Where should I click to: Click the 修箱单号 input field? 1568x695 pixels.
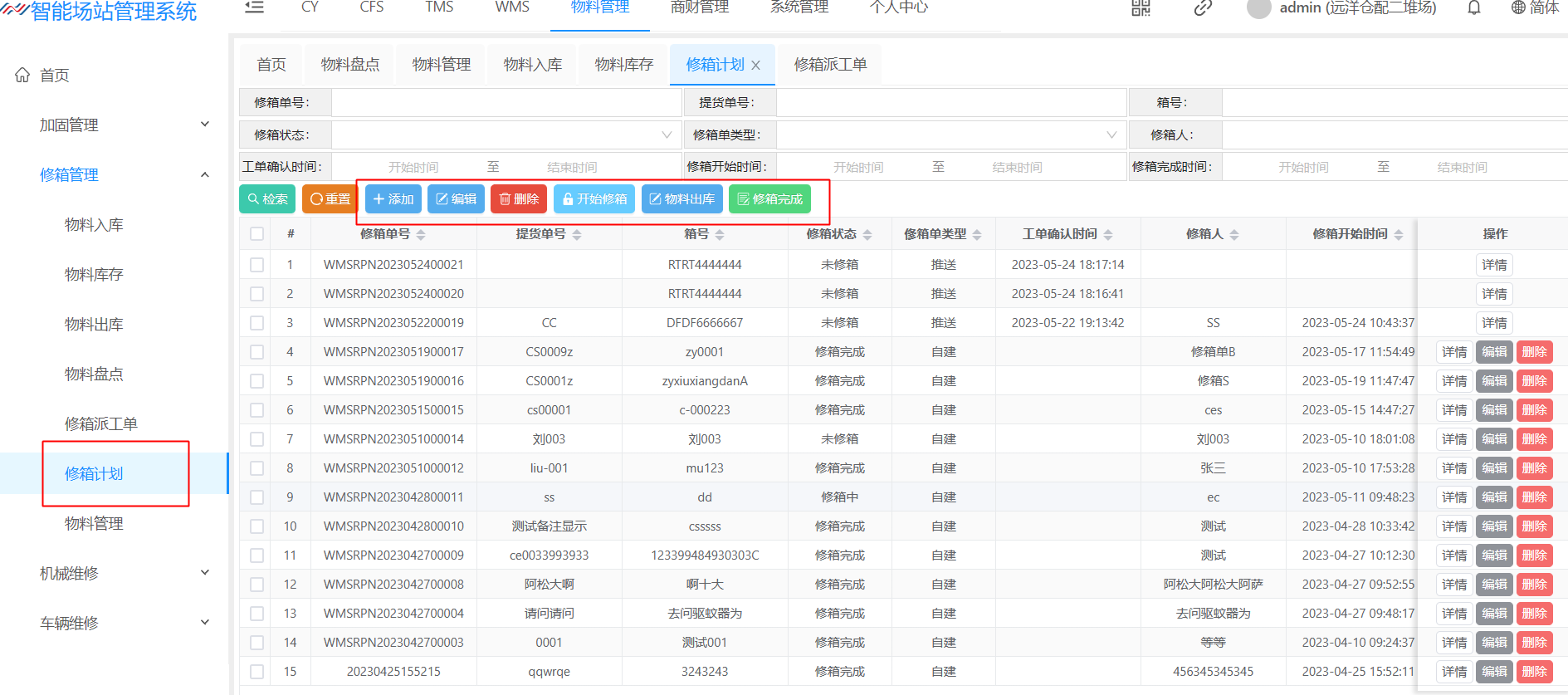click(x=506, y=103)
